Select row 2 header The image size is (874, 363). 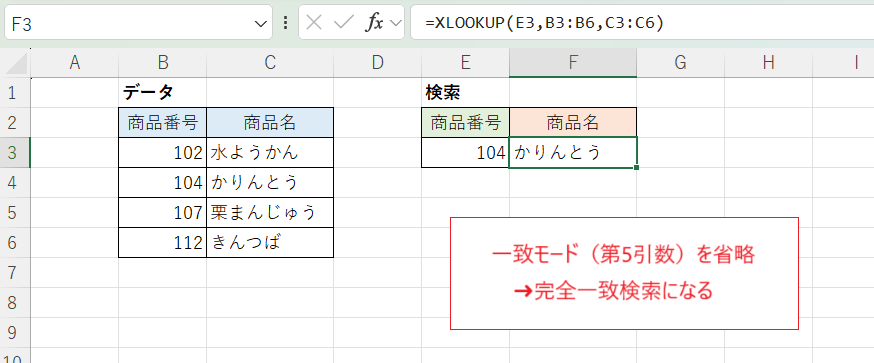15,123
